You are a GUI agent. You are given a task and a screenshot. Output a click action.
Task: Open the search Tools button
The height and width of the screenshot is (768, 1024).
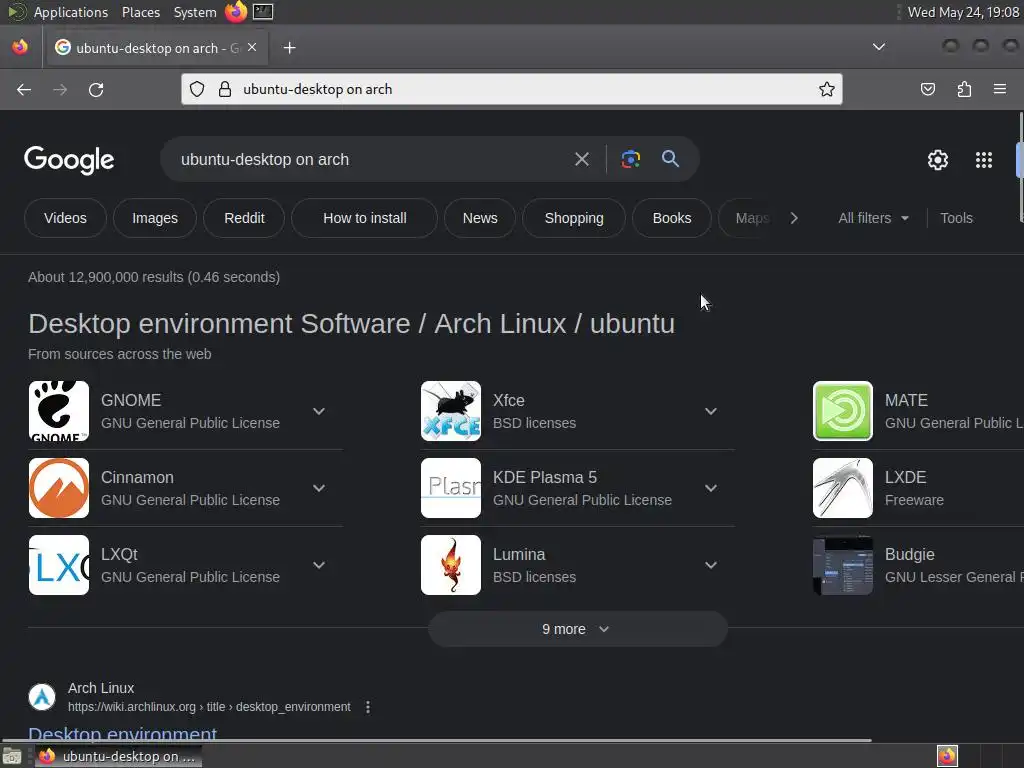point(957,218)
